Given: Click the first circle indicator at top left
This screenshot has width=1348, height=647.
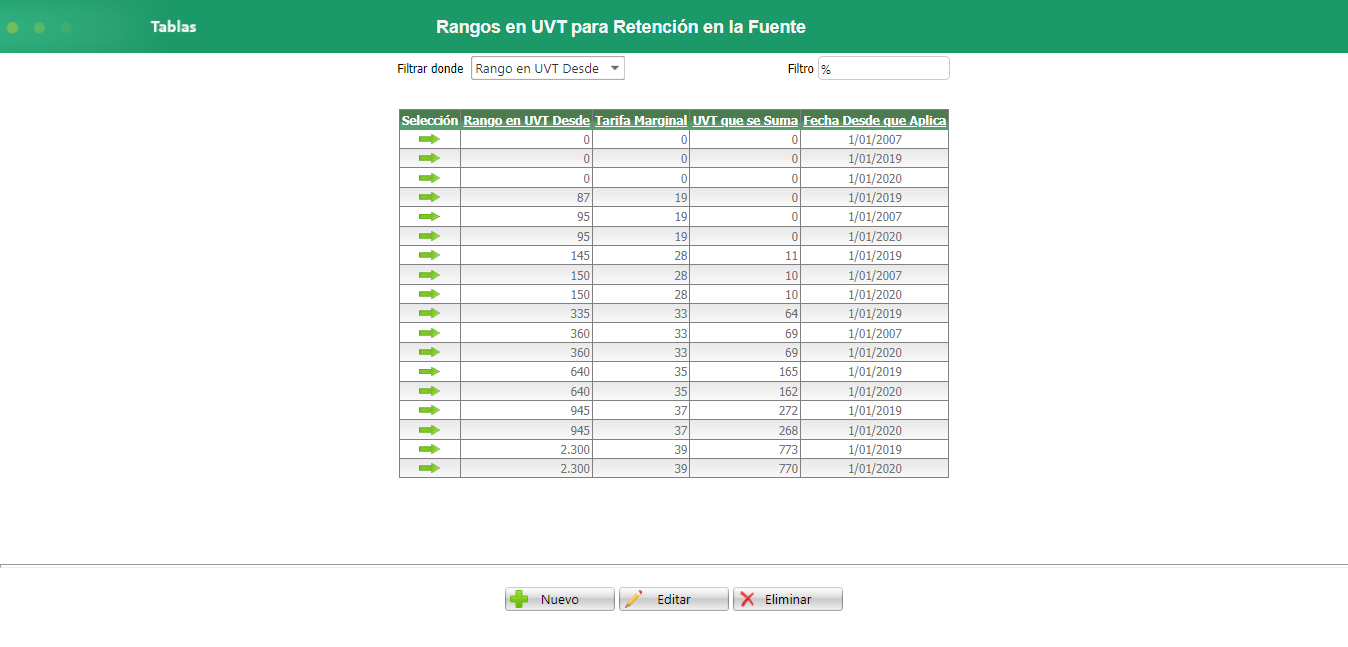Looking at the screenshot, I should coord(12,27).
